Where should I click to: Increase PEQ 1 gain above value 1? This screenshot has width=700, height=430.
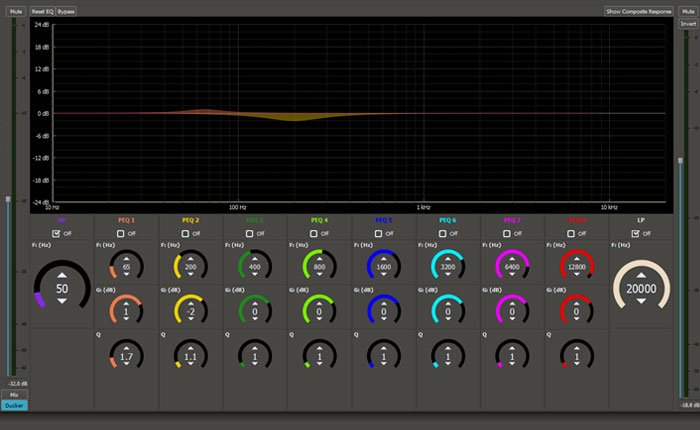126,304
